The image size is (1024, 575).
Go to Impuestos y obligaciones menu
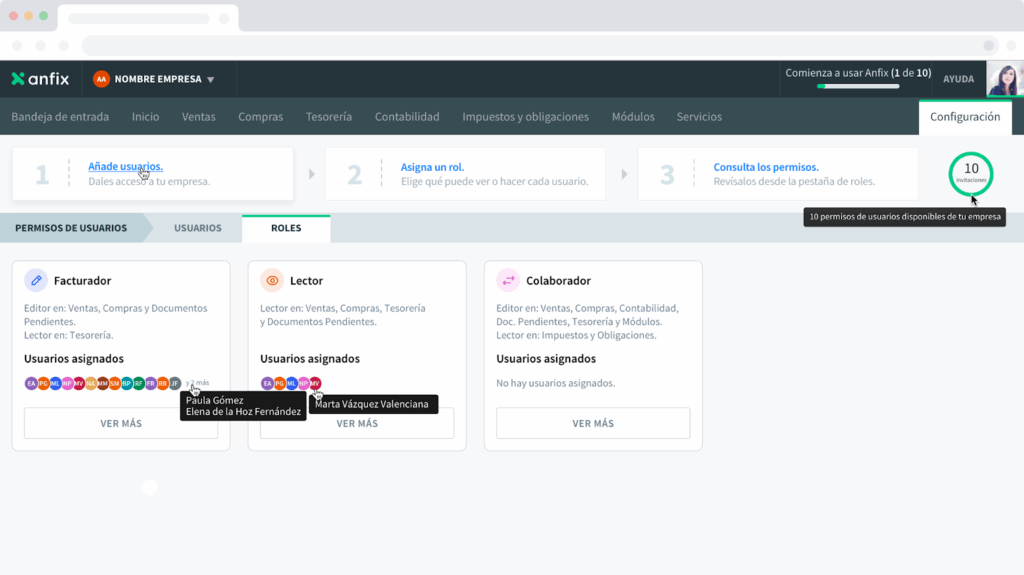click(x=525, y=117)
